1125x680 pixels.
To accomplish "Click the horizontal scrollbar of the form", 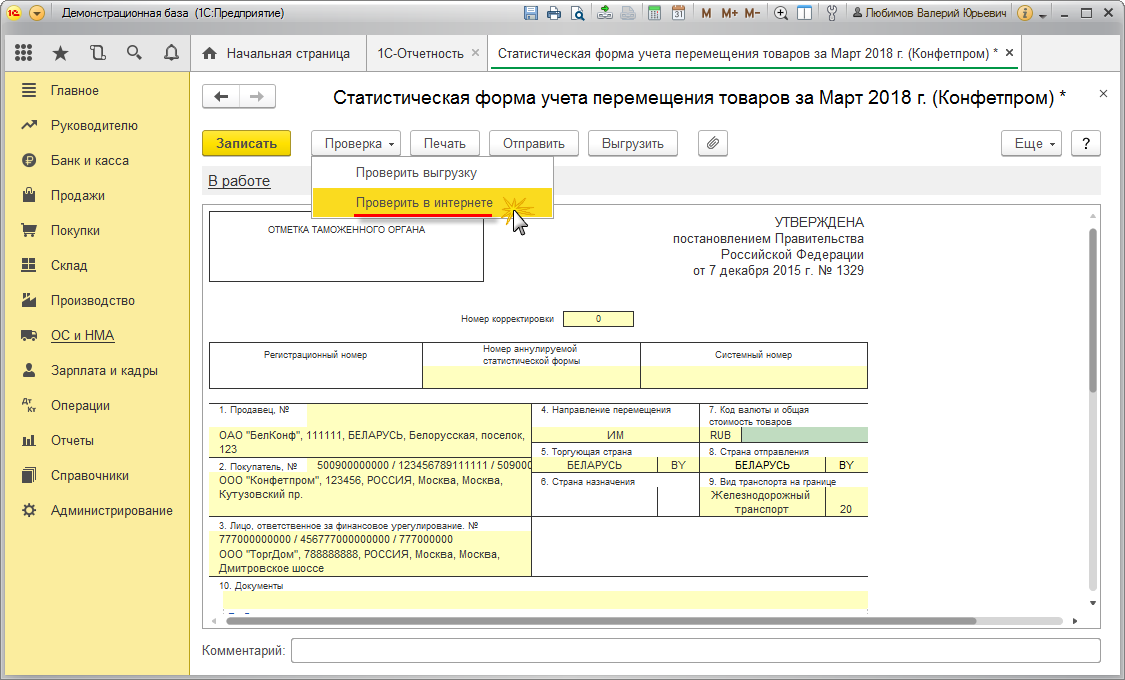I will pos(601,621).
